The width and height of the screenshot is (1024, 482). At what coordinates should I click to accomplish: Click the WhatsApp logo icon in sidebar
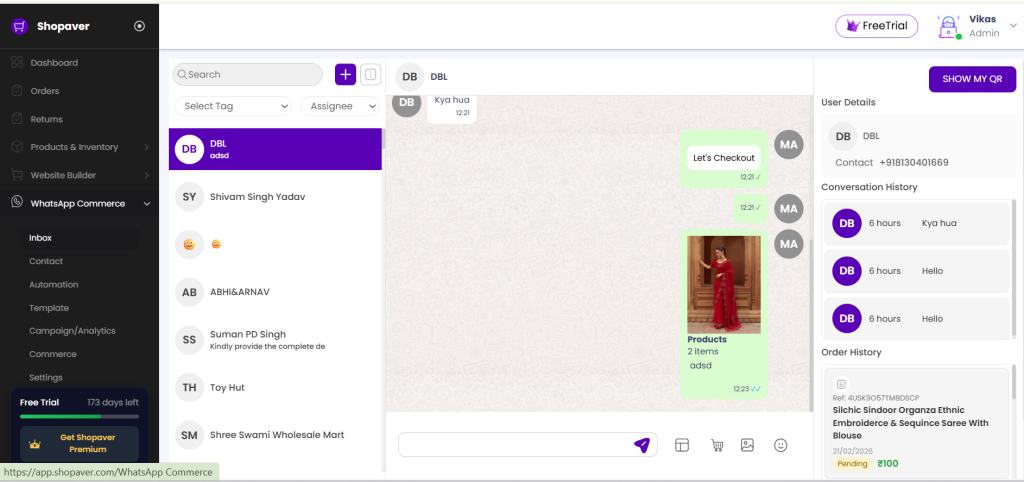[x=17, y=202]
